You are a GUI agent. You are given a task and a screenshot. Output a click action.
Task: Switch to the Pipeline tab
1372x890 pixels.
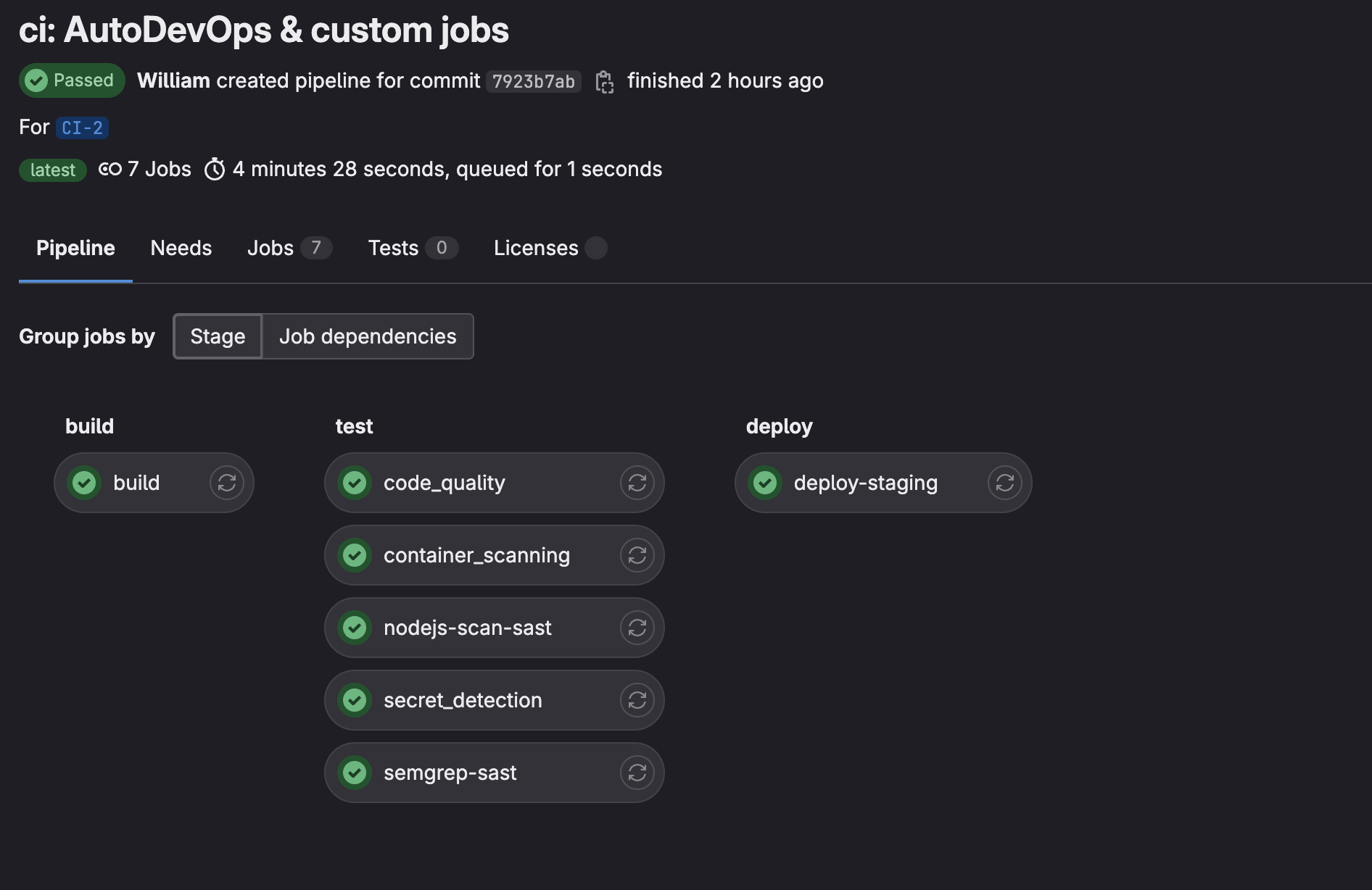pos(75,248)
